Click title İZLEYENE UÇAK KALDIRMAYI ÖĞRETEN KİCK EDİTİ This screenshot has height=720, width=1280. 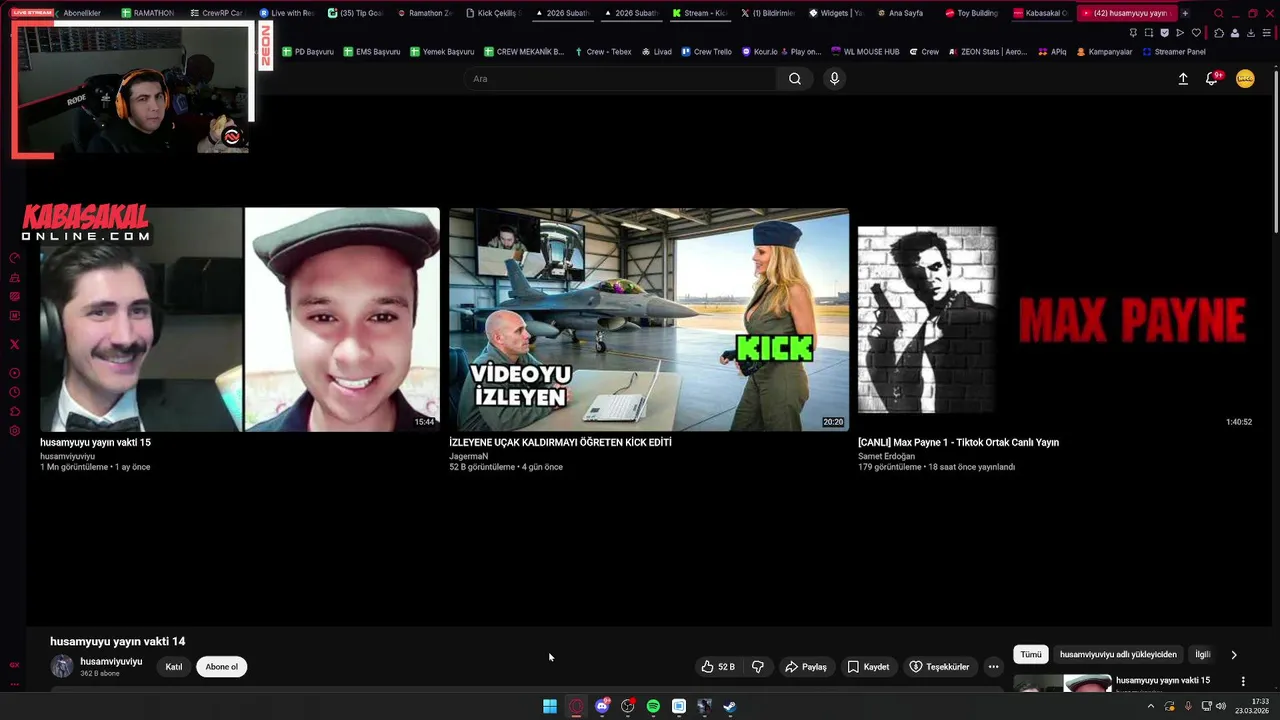pyautogui.click(x=560, y=442)
